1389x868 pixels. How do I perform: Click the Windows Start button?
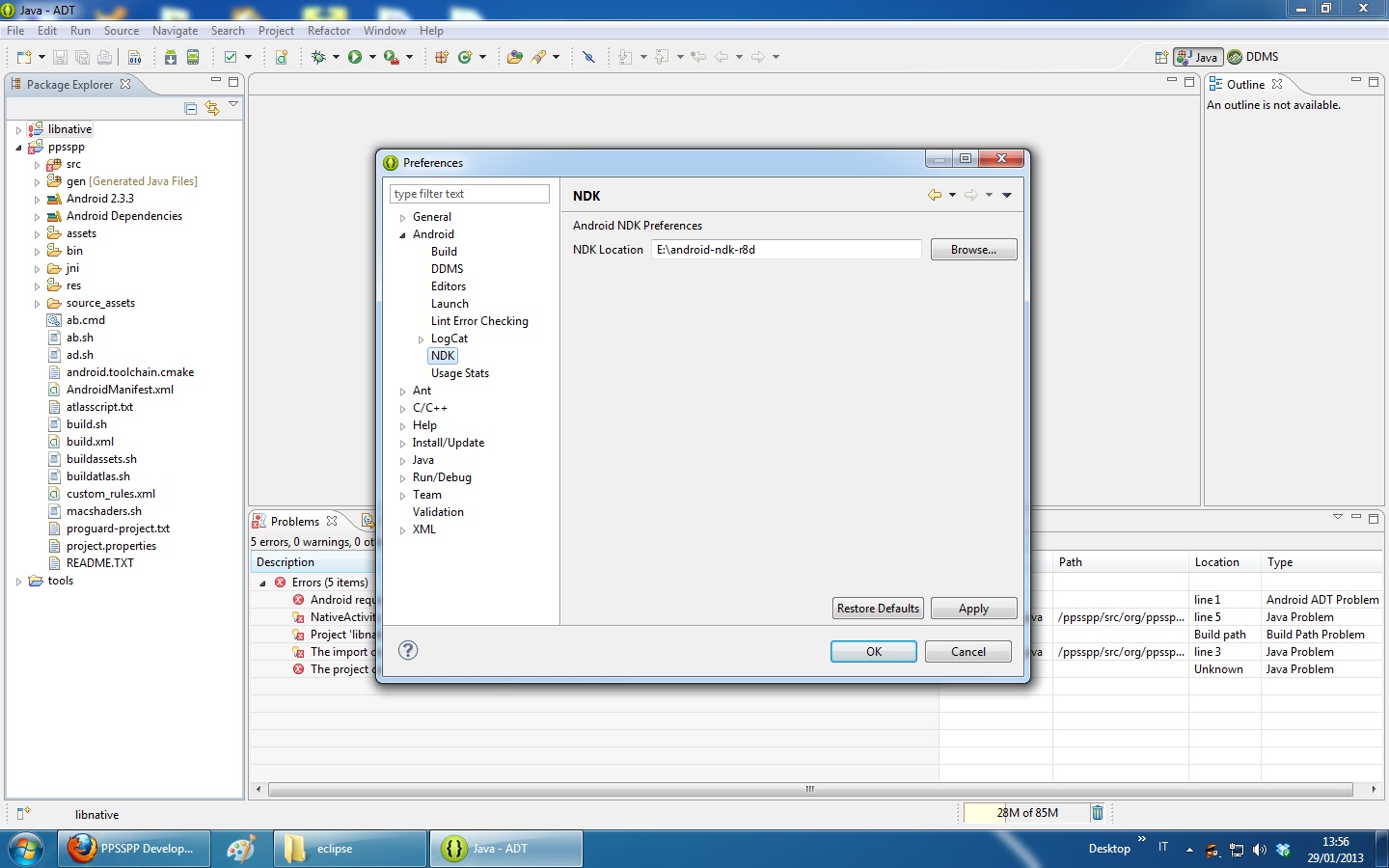[26, 849]
